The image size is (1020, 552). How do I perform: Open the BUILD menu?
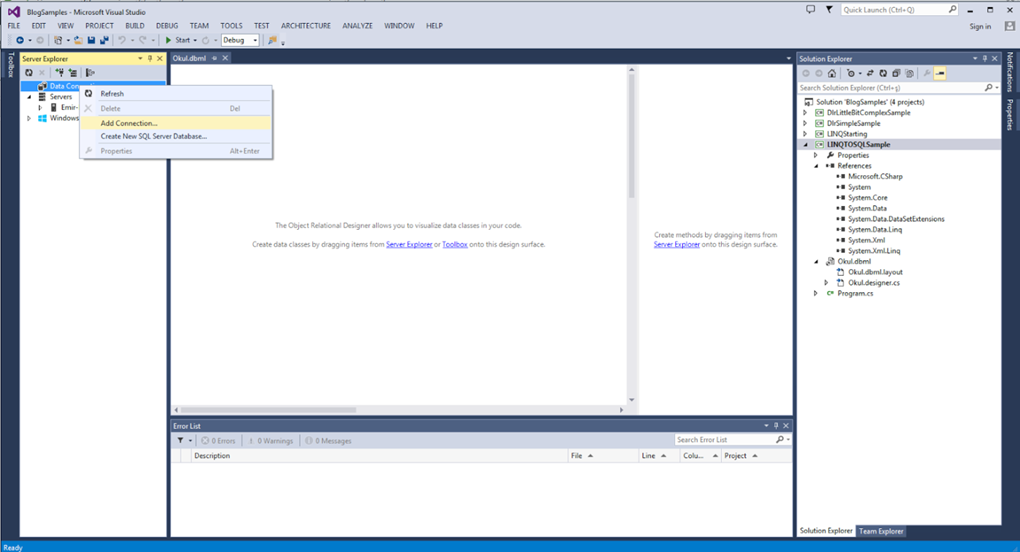135,26
